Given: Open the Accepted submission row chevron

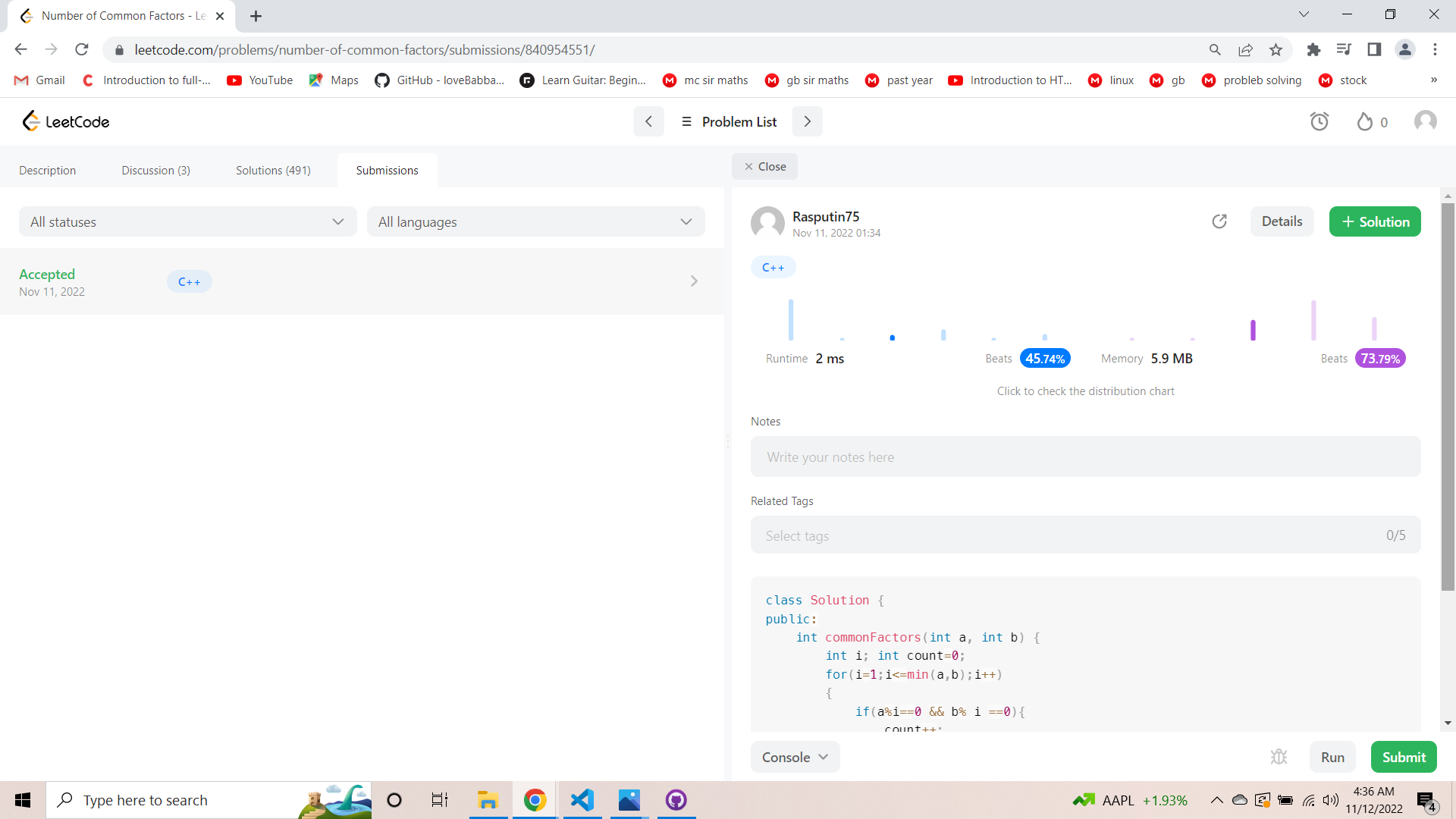Looking at the screenshot, I should (694, 281).
